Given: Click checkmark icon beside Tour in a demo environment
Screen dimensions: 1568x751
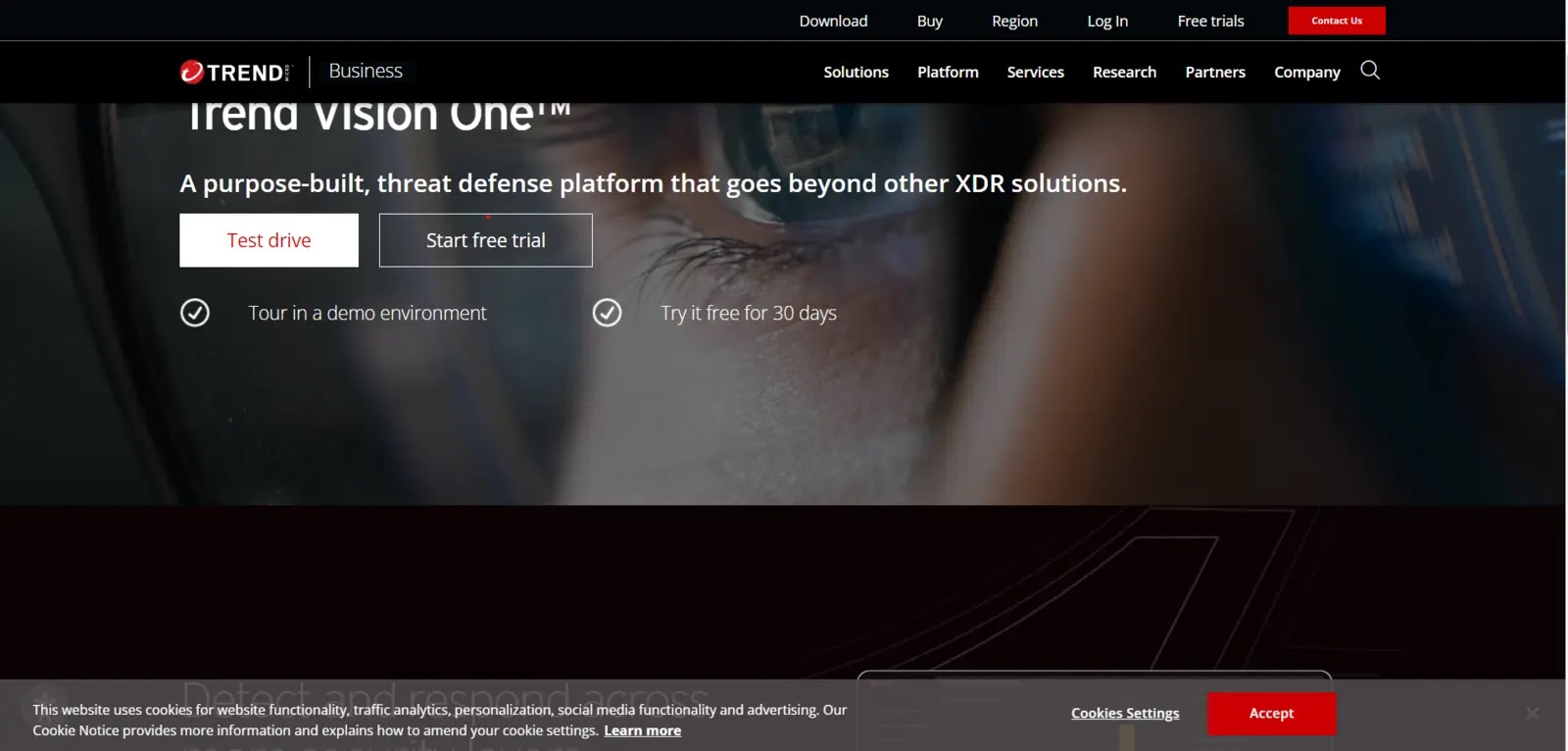Looking at the screenshot, I should coord(195,313).
